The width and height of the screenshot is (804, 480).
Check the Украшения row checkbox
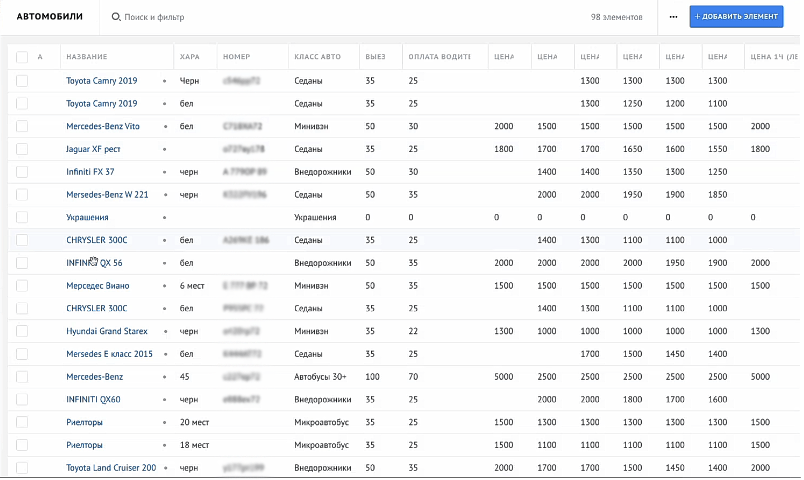pyautogui.click(x=22, y=217)
